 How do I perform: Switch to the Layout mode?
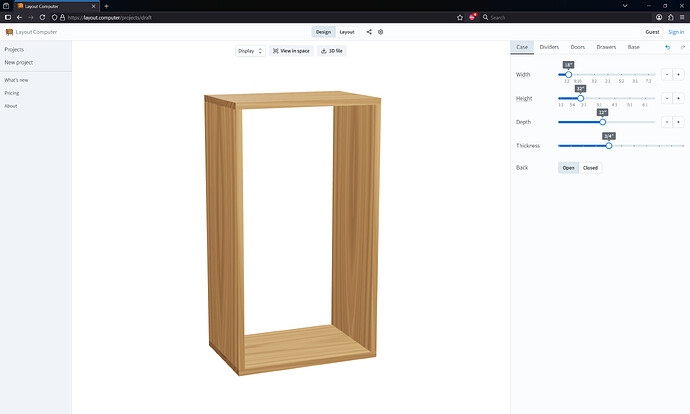[347, 32]
